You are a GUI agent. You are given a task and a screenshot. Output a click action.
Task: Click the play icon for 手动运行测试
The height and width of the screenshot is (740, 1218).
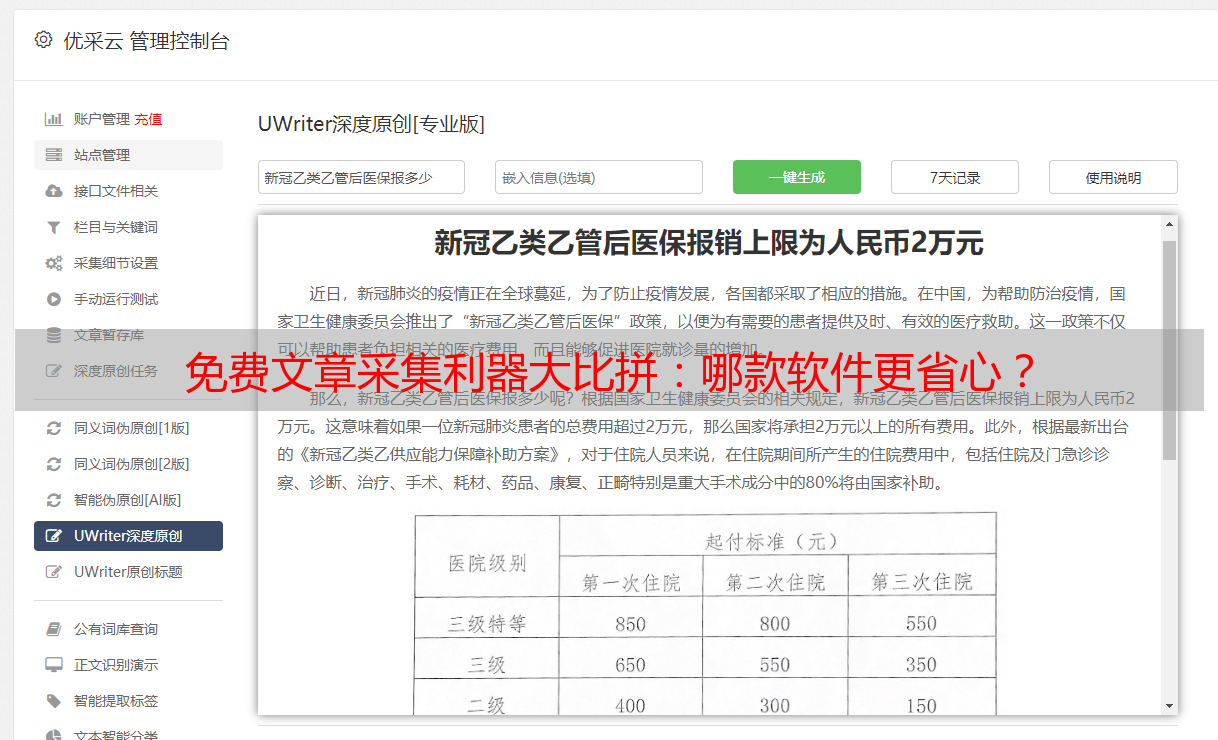[54, 299]
